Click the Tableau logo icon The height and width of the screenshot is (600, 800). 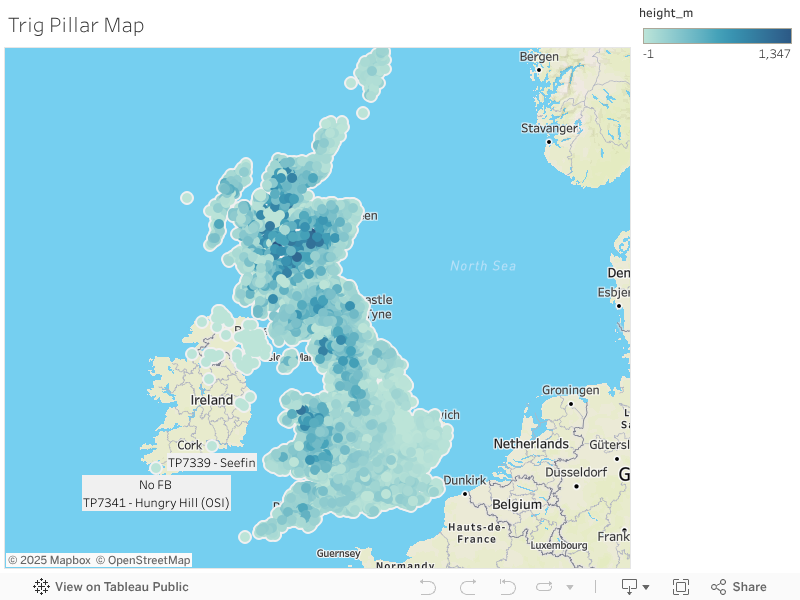41,587
